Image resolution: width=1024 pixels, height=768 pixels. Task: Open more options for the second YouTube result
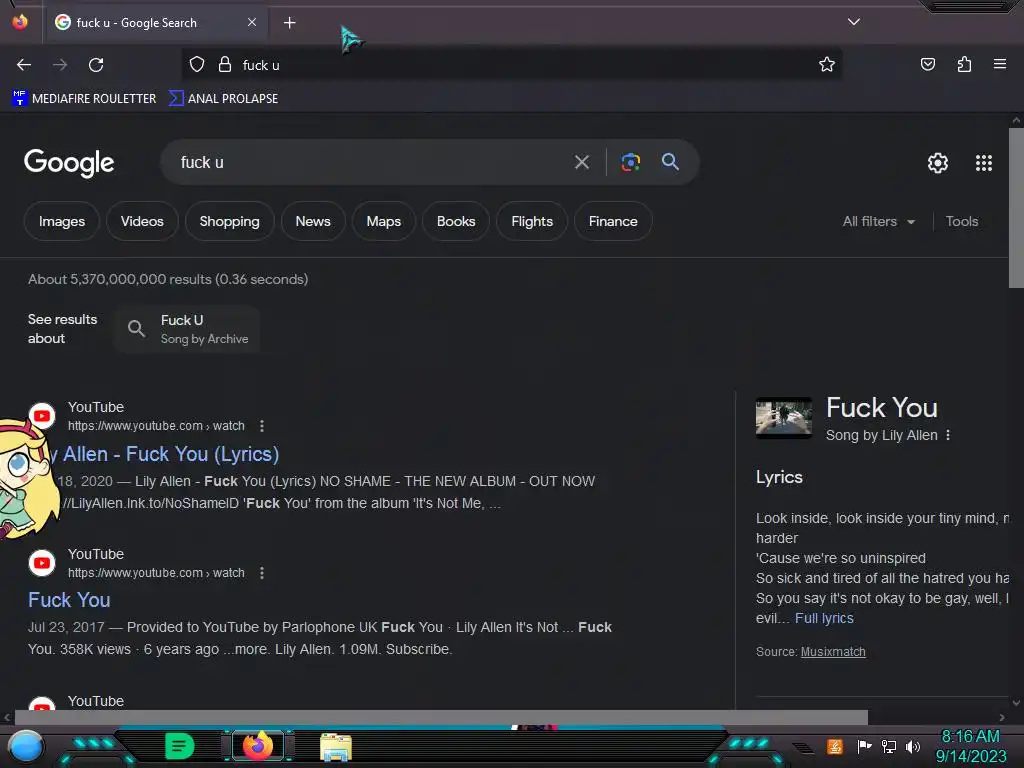[x=262, y=573]
